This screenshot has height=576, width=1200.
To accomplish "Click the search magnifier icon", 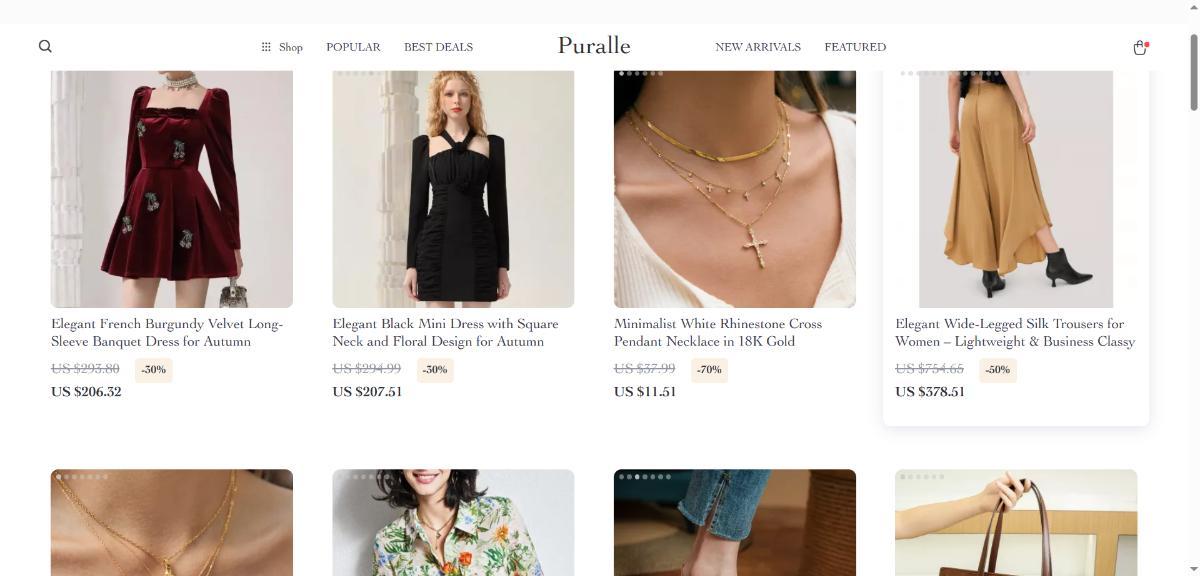I will pyautogui.click(x=45, y=46).
